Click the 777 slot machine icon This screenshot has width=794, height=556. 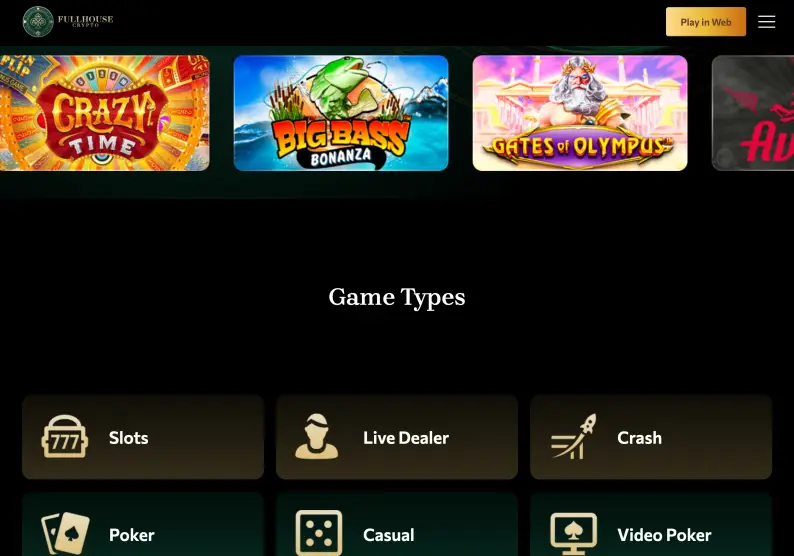[x=64, y=436]
